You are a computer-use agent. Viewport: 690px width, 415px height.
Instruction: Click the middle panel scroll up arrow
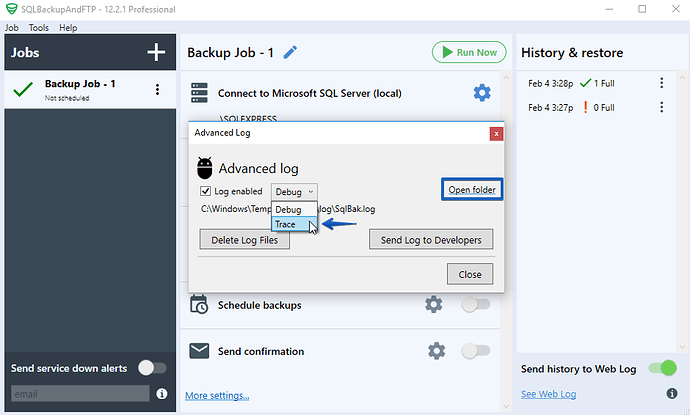[506, 78]
